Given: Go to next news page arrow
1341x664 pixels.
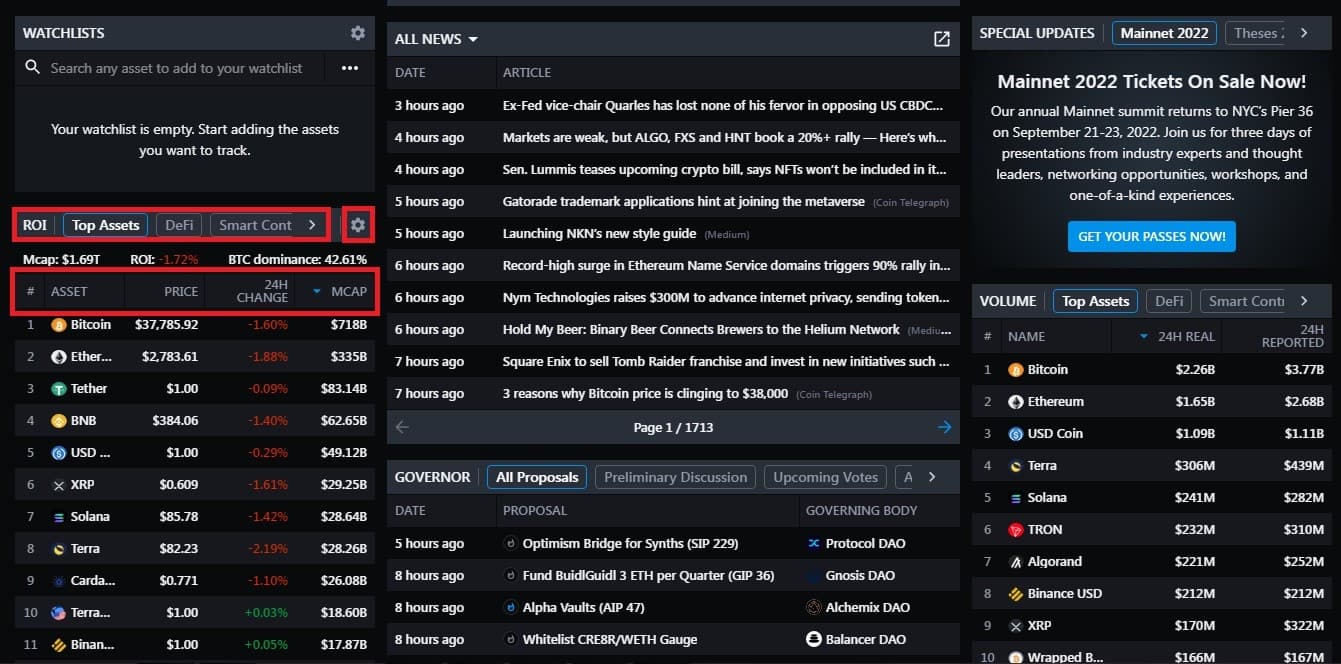Looking at the screenshot, I should pyautogui.click(x=945, y=427).
